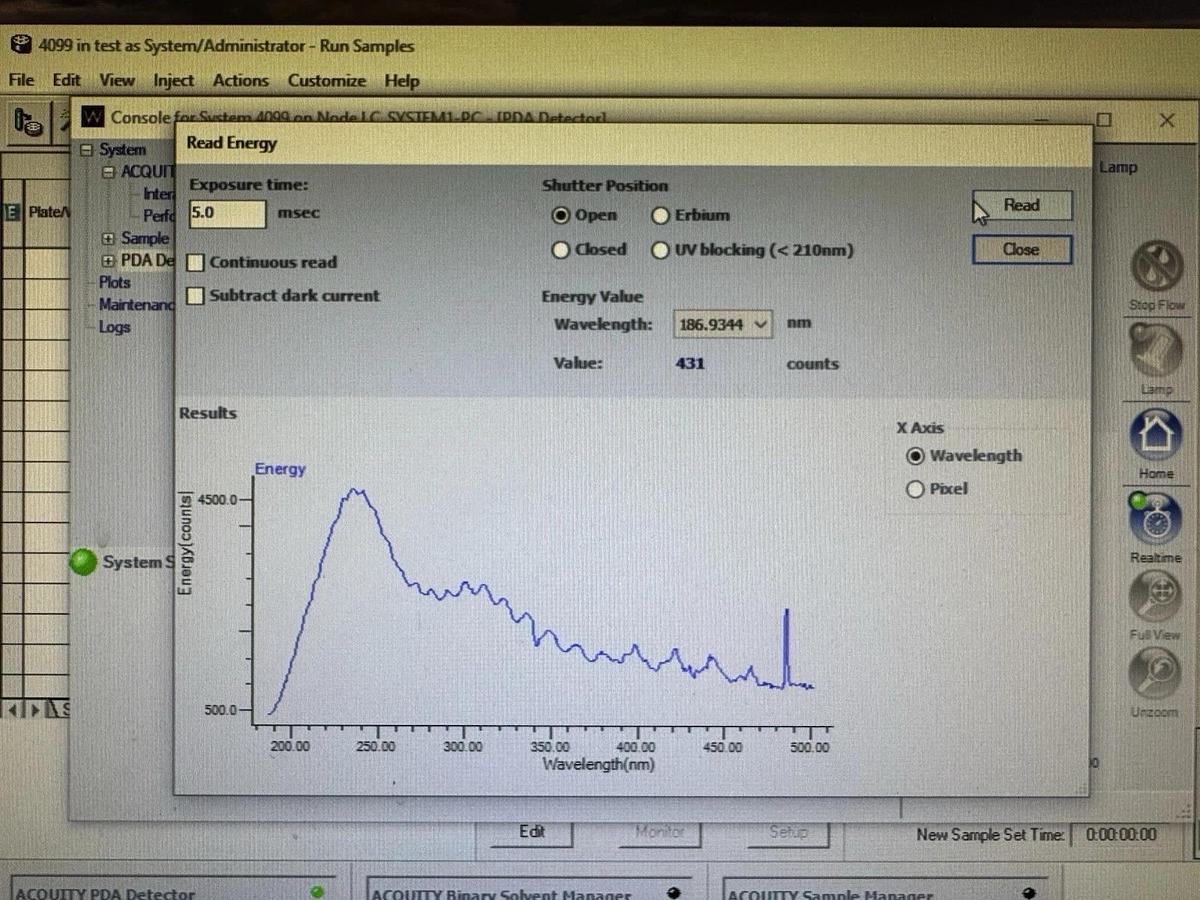Image resolution: width=1200 pixels, height=900 pixels.
Task: Select Maintenance in the console tree
Action: (136, 305)
